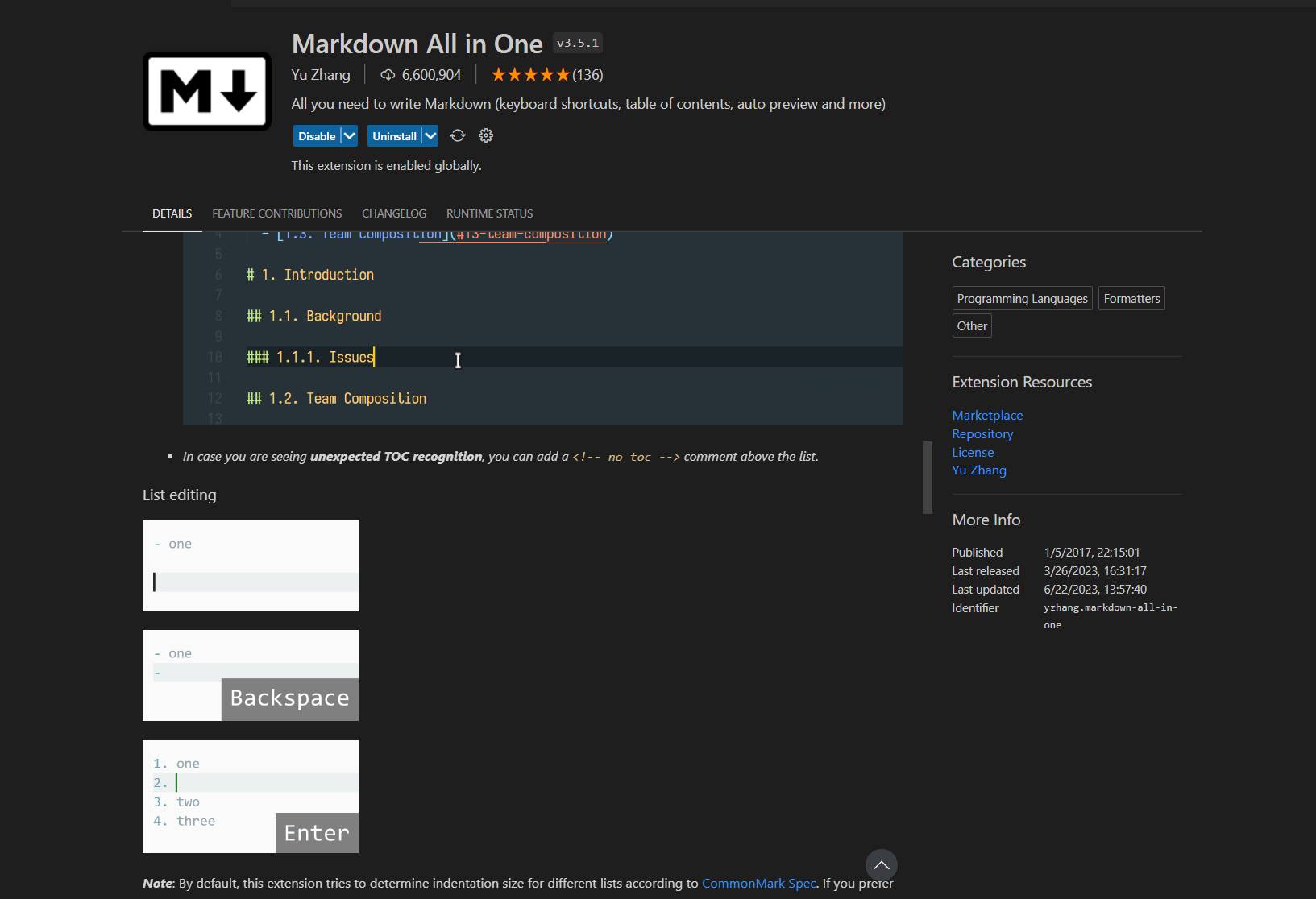The image size is (1316, 899).
Task: Click the Markdown All in One title
Action: pyautogui.click(x=417, y=43)
